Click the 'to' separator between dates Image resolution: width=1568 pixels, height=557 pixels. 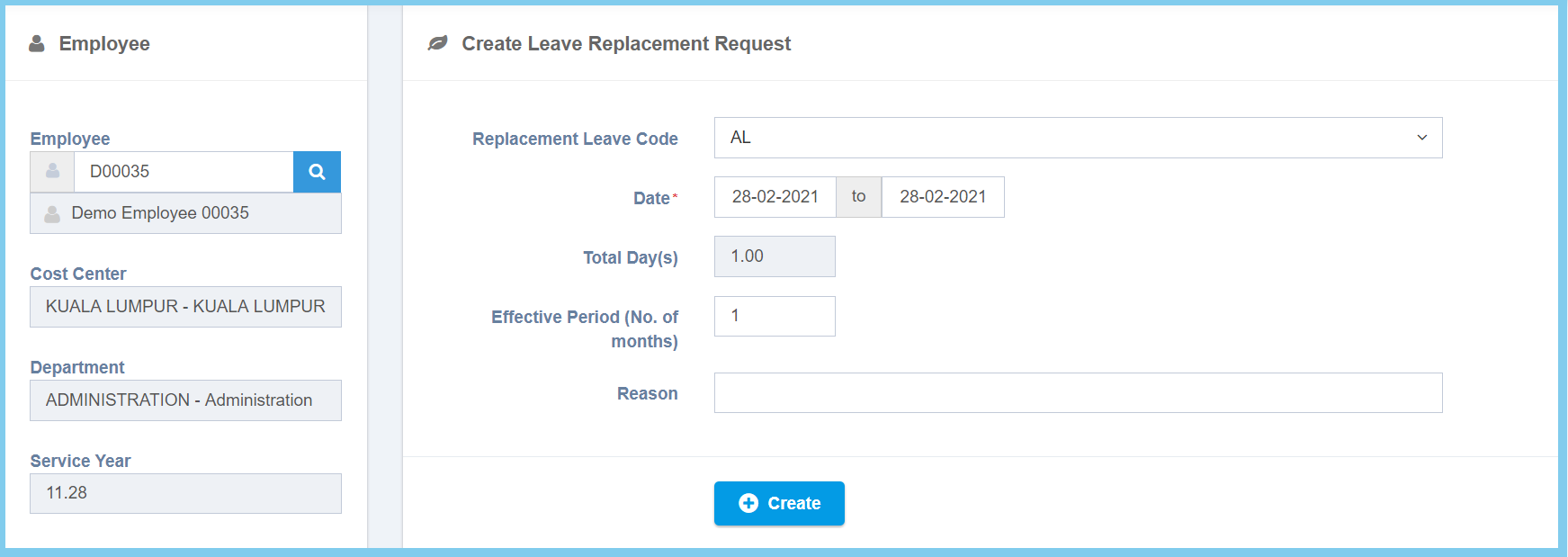pos(858,197)
